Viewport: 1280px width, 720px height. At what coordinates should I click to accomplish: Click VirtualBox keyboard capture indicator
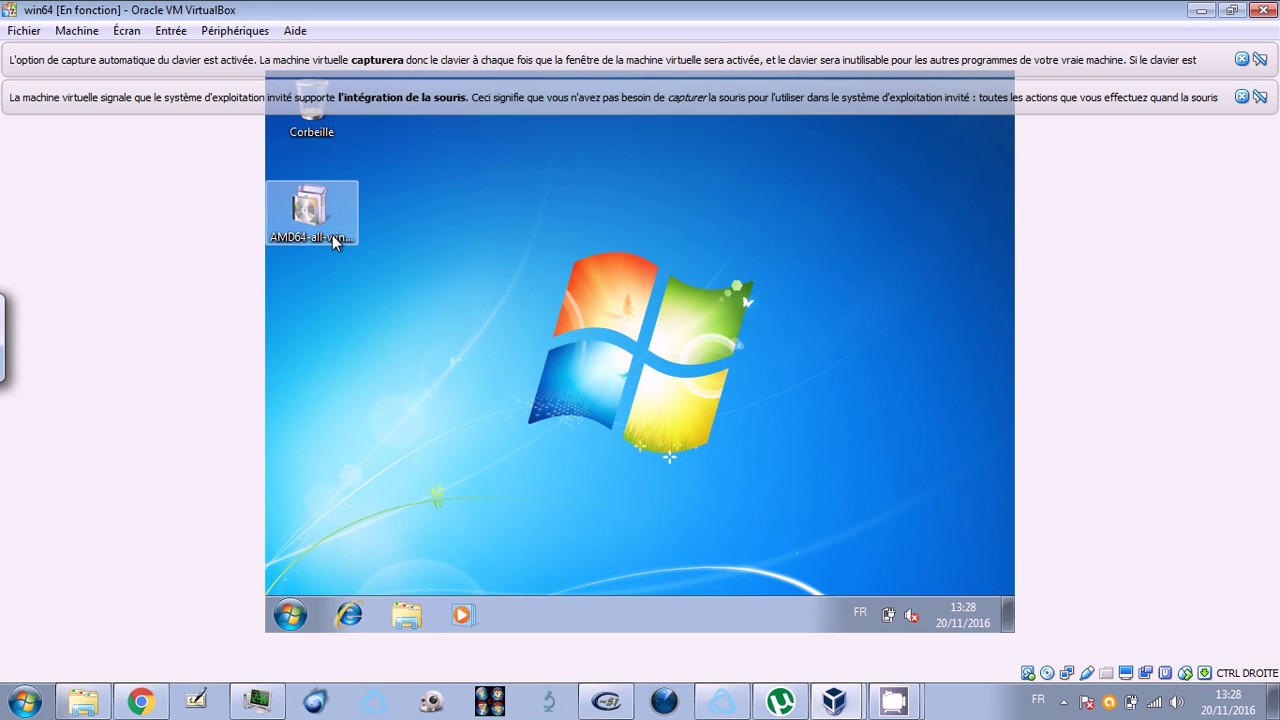point(1205,673)
